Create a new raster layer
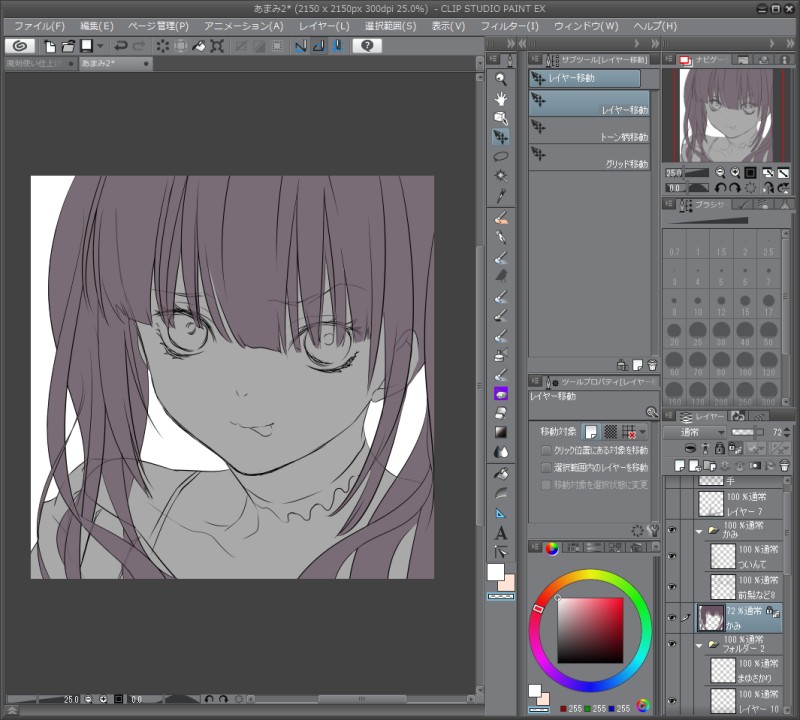800x720 pixels. [x=680, y=465]
